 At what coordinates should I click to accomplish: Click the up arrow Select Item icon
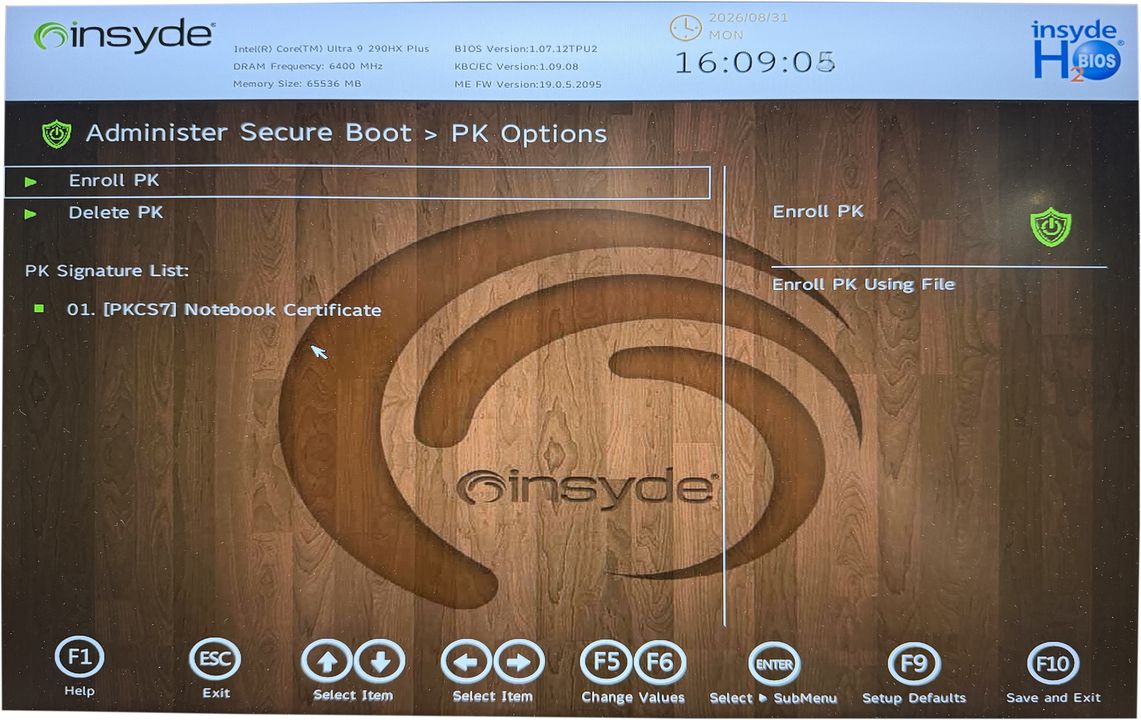[327, 662]
